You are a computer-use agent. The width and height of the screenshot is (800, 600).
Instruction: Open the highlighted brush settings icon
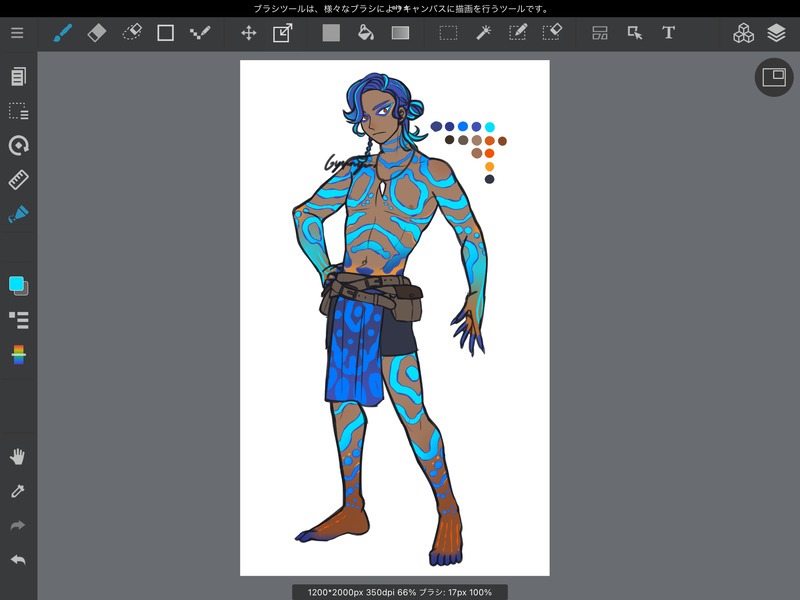[18, 214]
